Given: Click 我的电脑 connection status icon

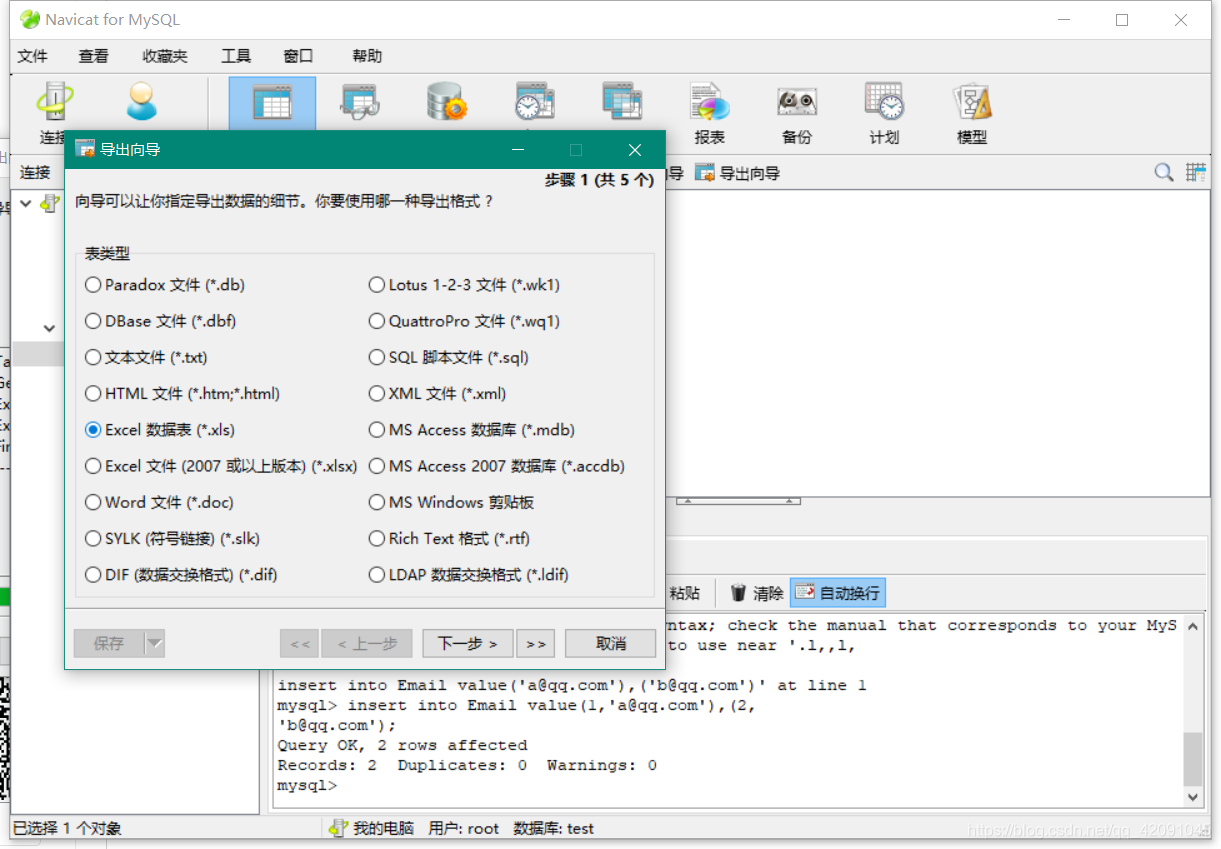Looking at the screenshot, I should pos(339,828).
